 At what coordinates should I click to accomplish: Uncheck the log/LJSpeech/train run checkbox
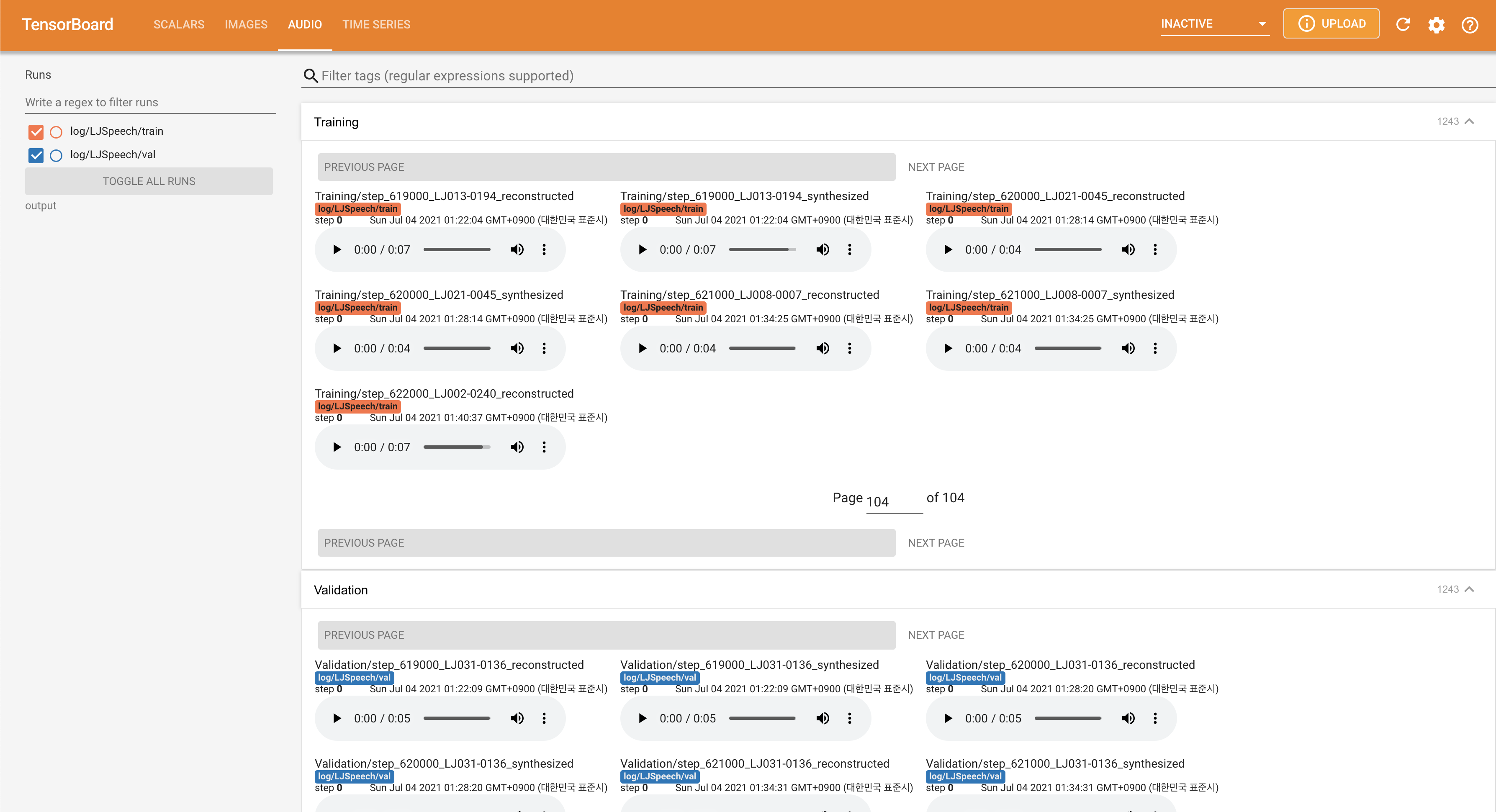click(x=36, y=132)
